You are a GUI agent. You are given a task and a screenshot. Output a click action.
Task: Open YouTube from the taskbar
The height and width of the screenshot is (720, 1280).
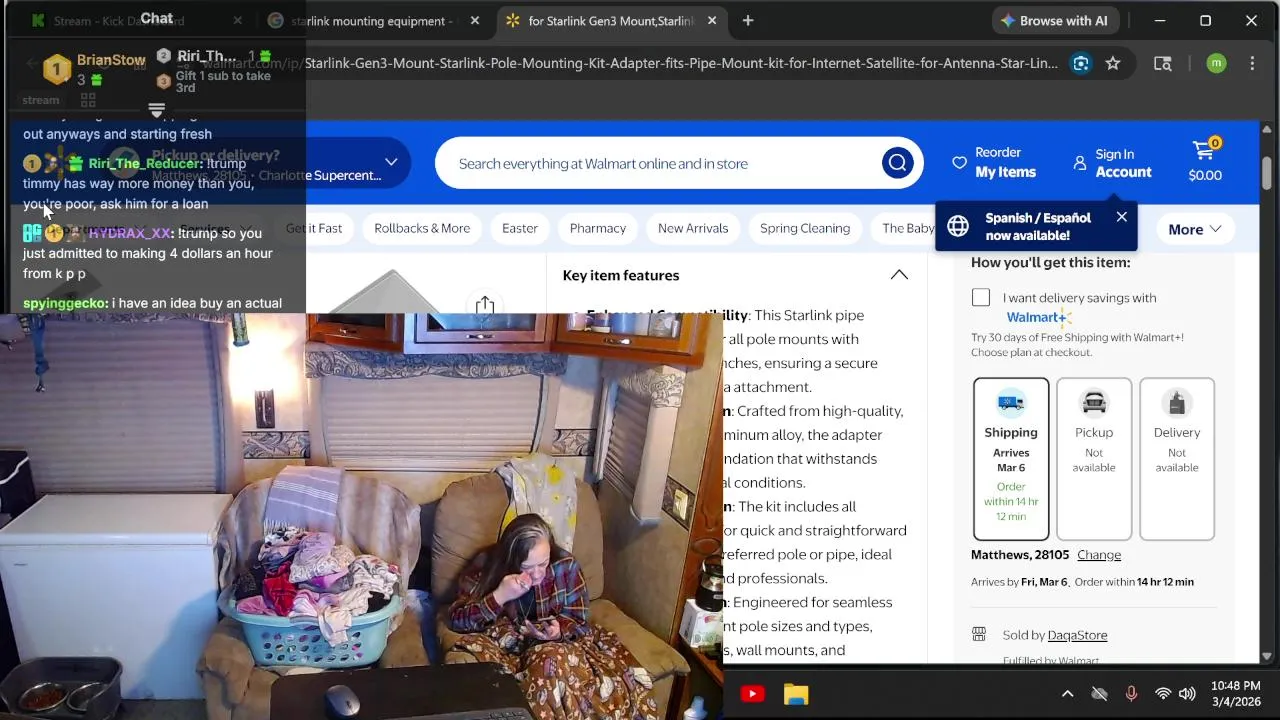pyautogui.click(x=752, y=694)
